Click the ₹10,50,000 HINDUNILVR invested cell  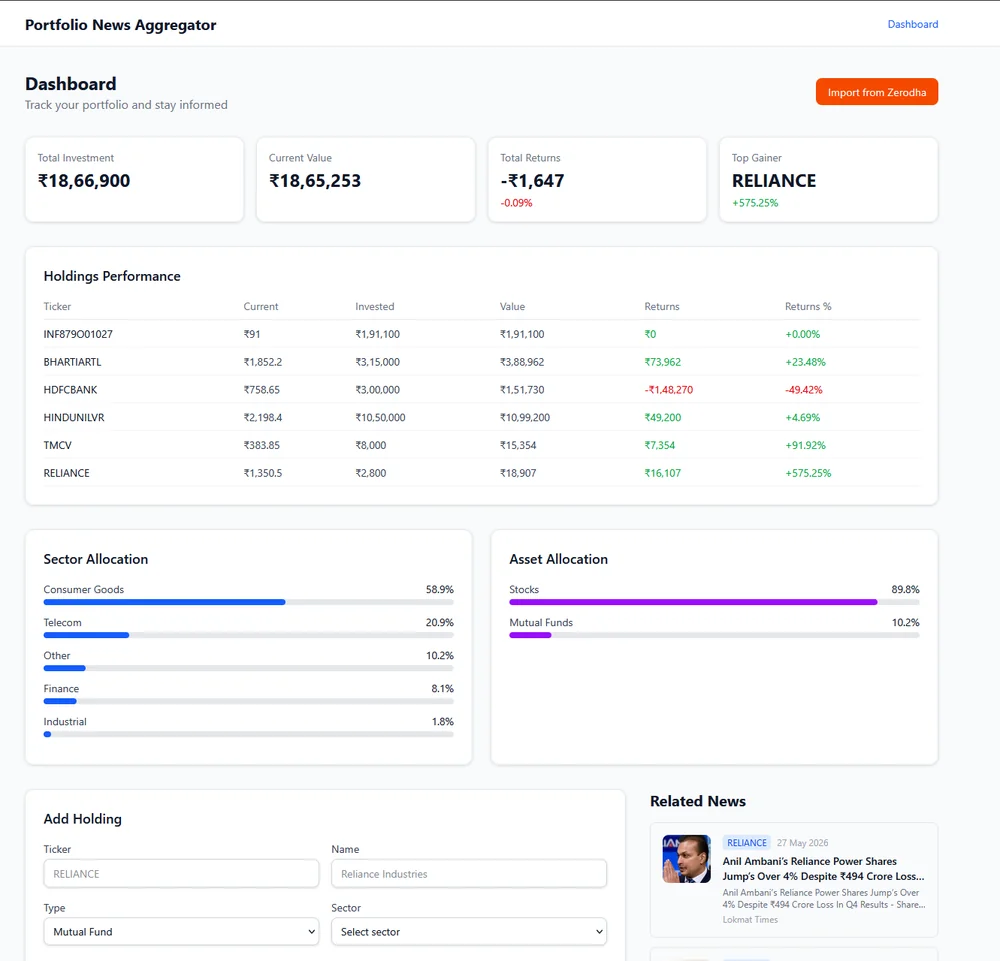click(380, 418)
